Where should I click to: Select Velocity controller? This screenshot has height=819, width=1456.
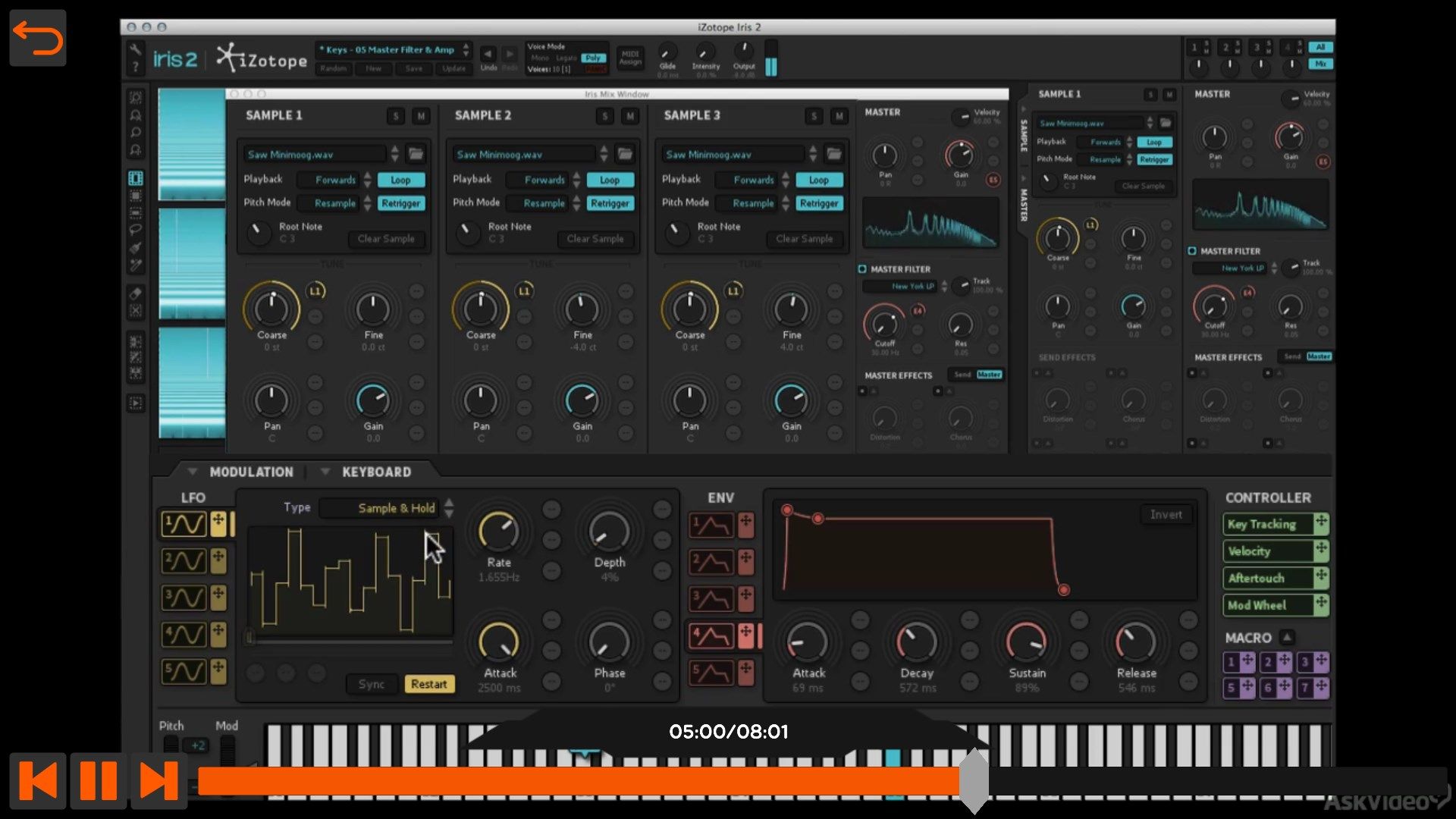point(1267,551)
